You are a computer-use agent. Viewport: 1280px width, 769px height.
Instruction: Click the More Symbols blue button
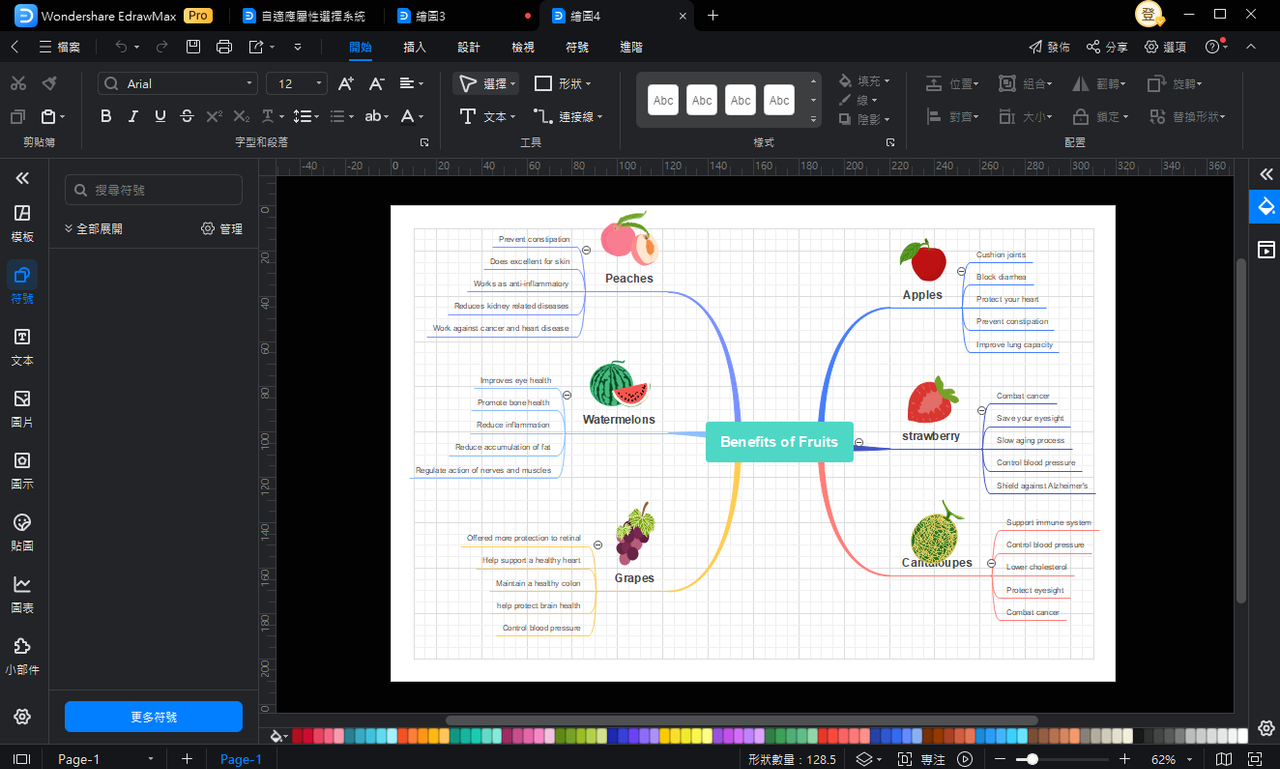pyautogui.click(x=154, y=717)
